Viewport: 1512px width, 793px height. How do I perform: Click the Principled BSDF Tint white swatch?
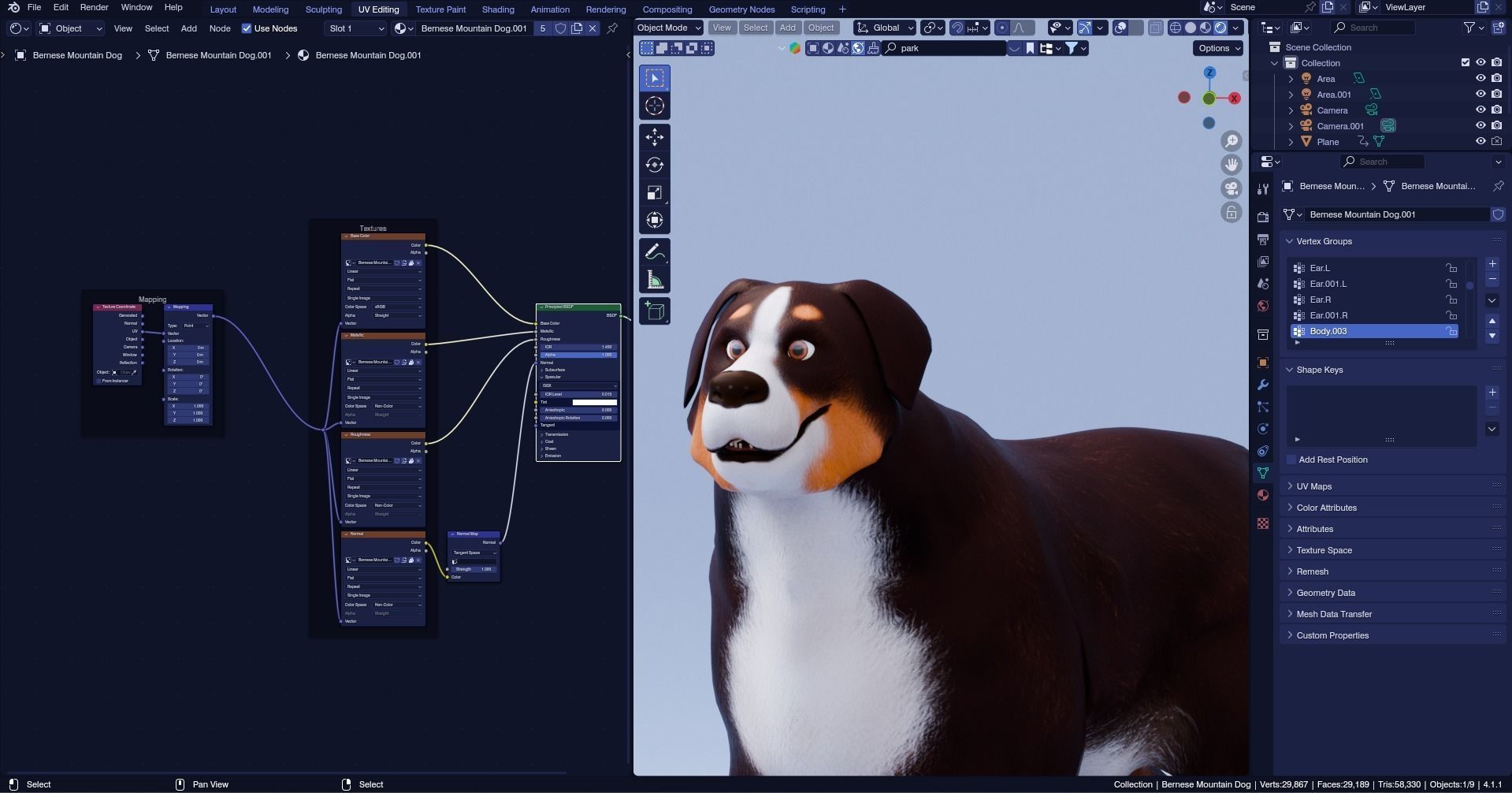(594, 402)
